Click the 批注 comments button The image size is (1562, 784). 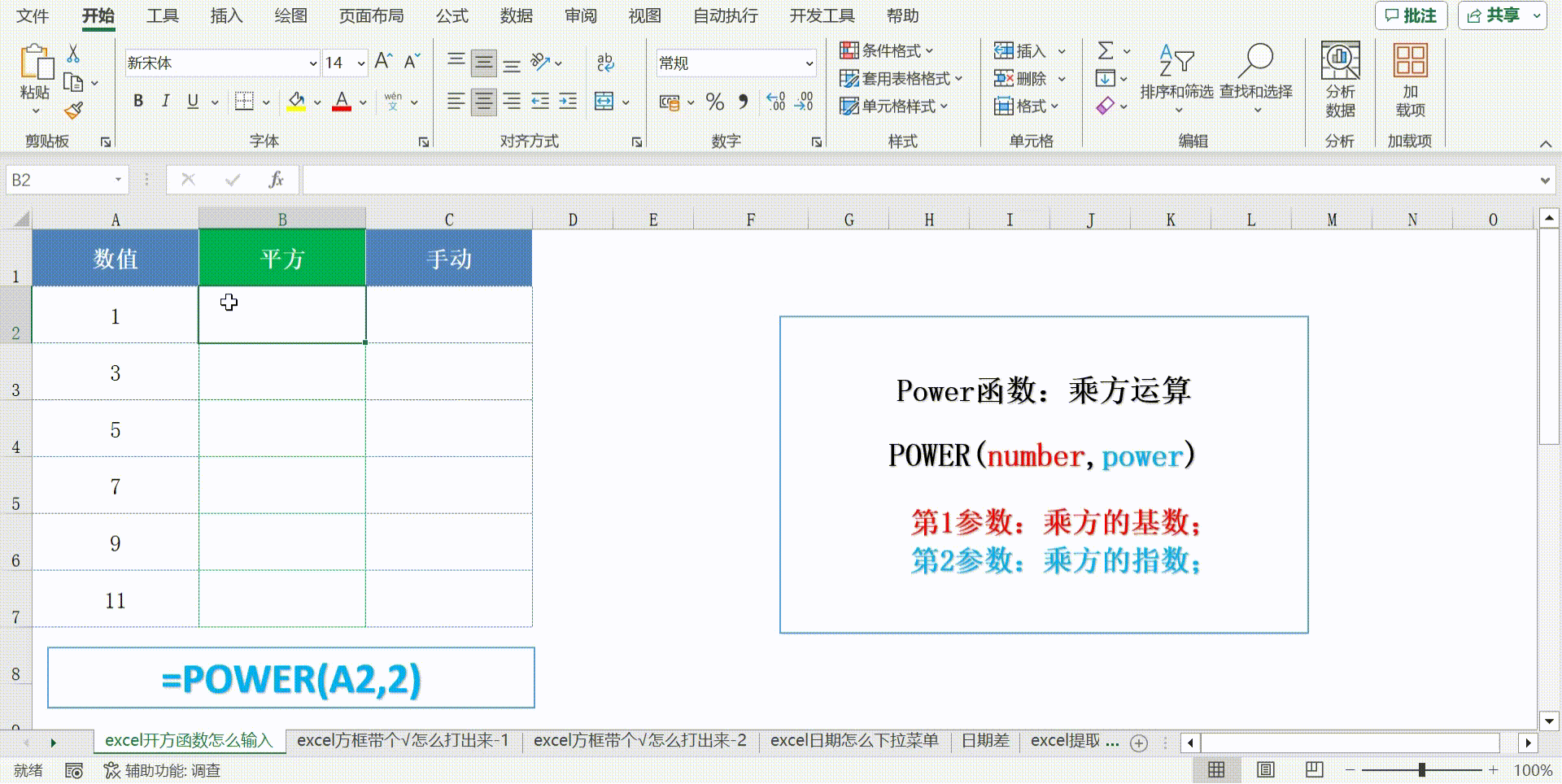point(1411,15)
